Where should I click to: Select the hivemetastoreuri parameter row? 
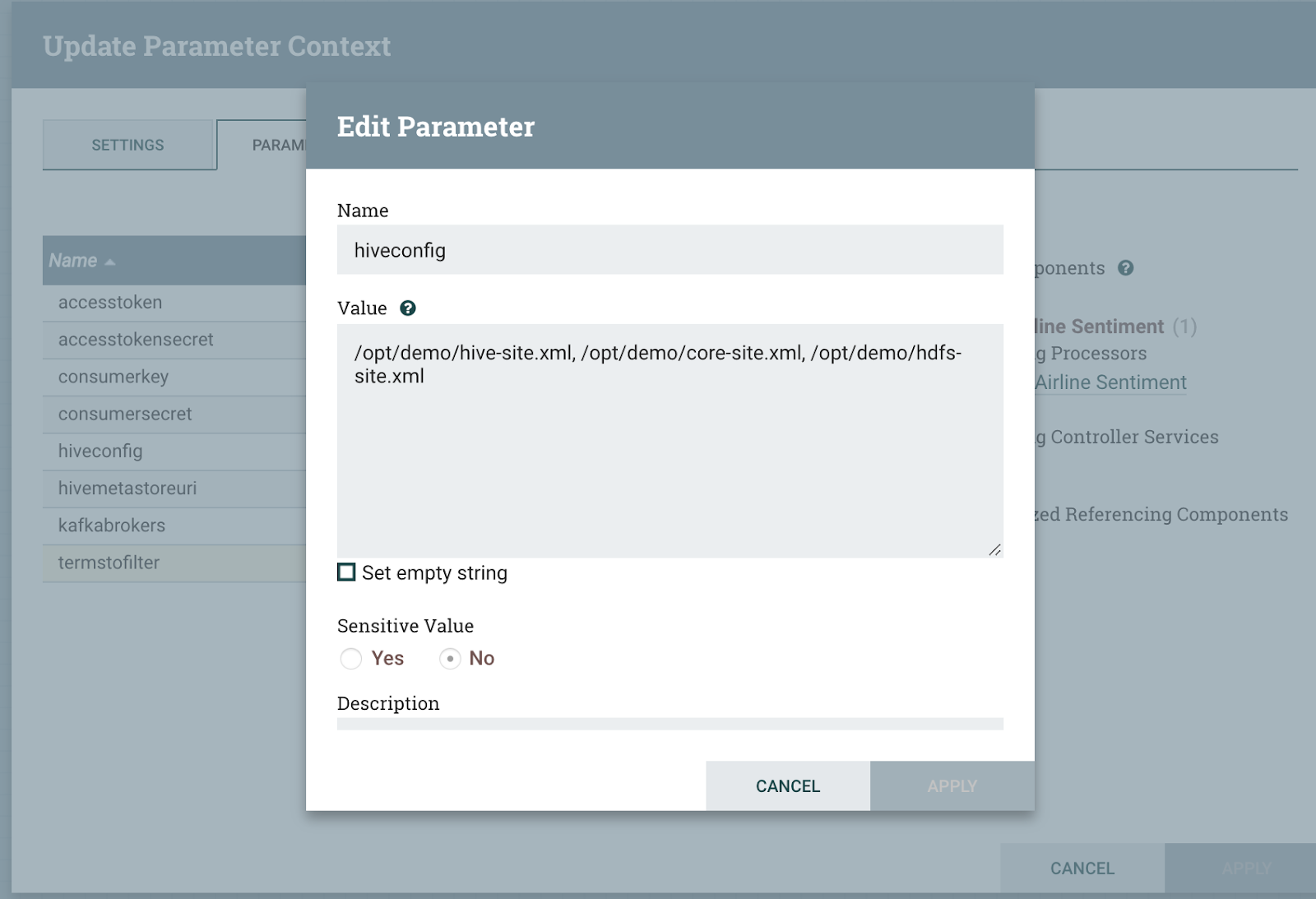127,489
